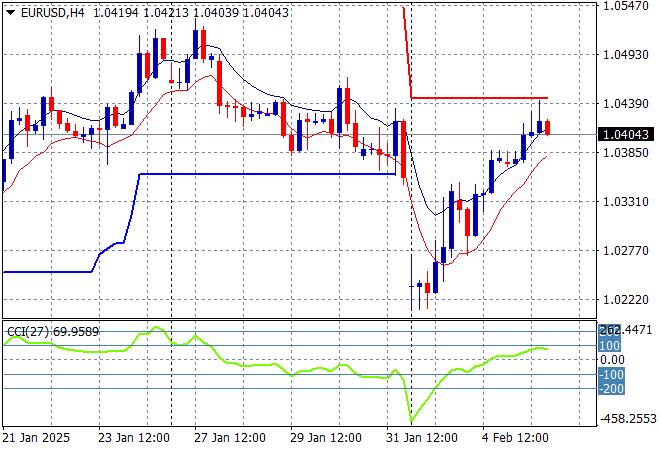The height and width of the screenshot is (450, 660).
Task: Click the 4 Feb 12:00 time label
Action: coord(515,438)
